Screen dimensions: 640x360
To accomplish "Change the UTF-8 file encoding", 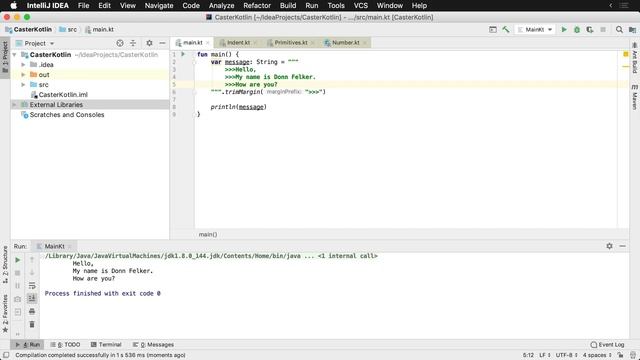I will click(x=567, y=355).
